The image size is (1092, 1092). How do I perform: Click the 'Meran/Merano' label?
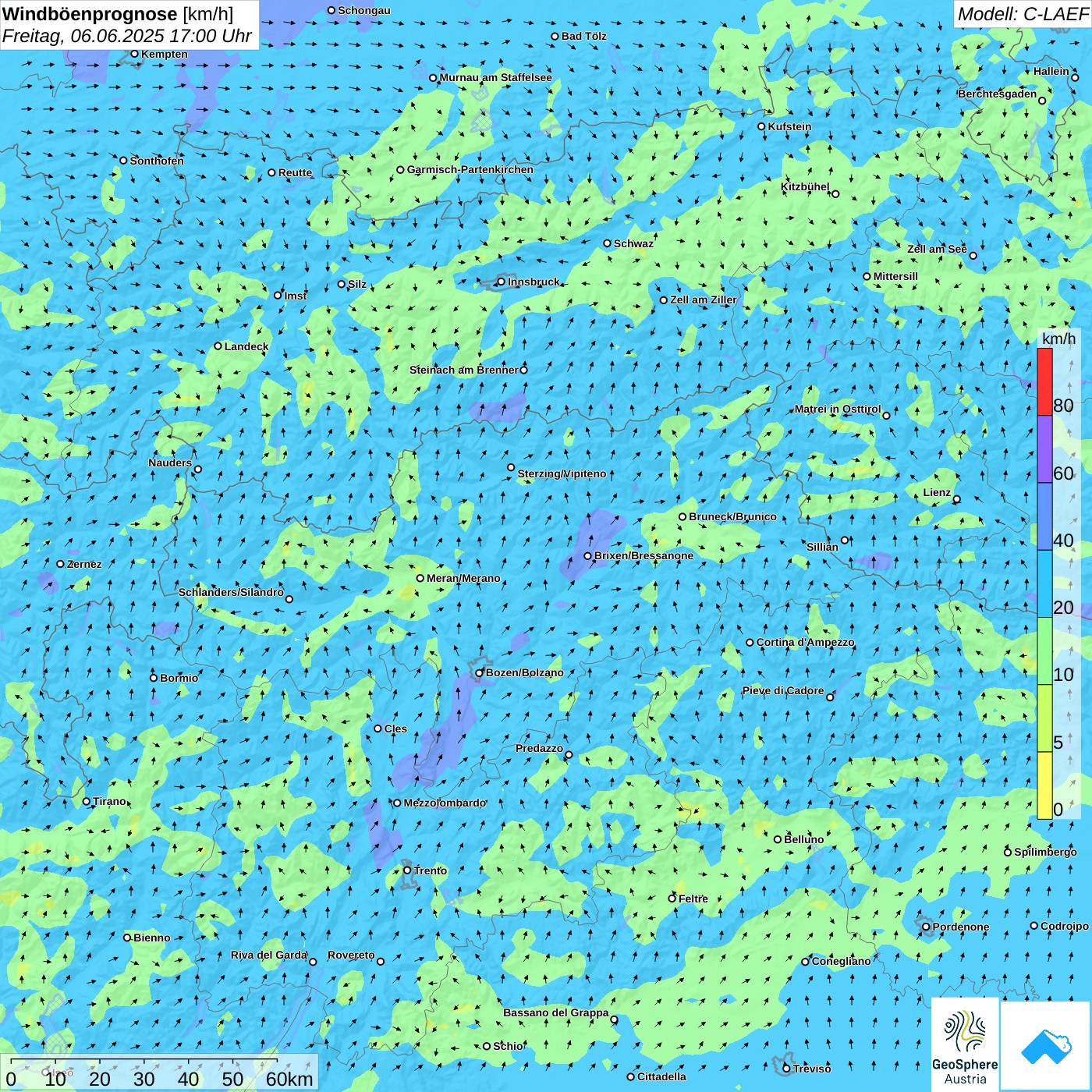pyautogui.click(x=463, y=578)
